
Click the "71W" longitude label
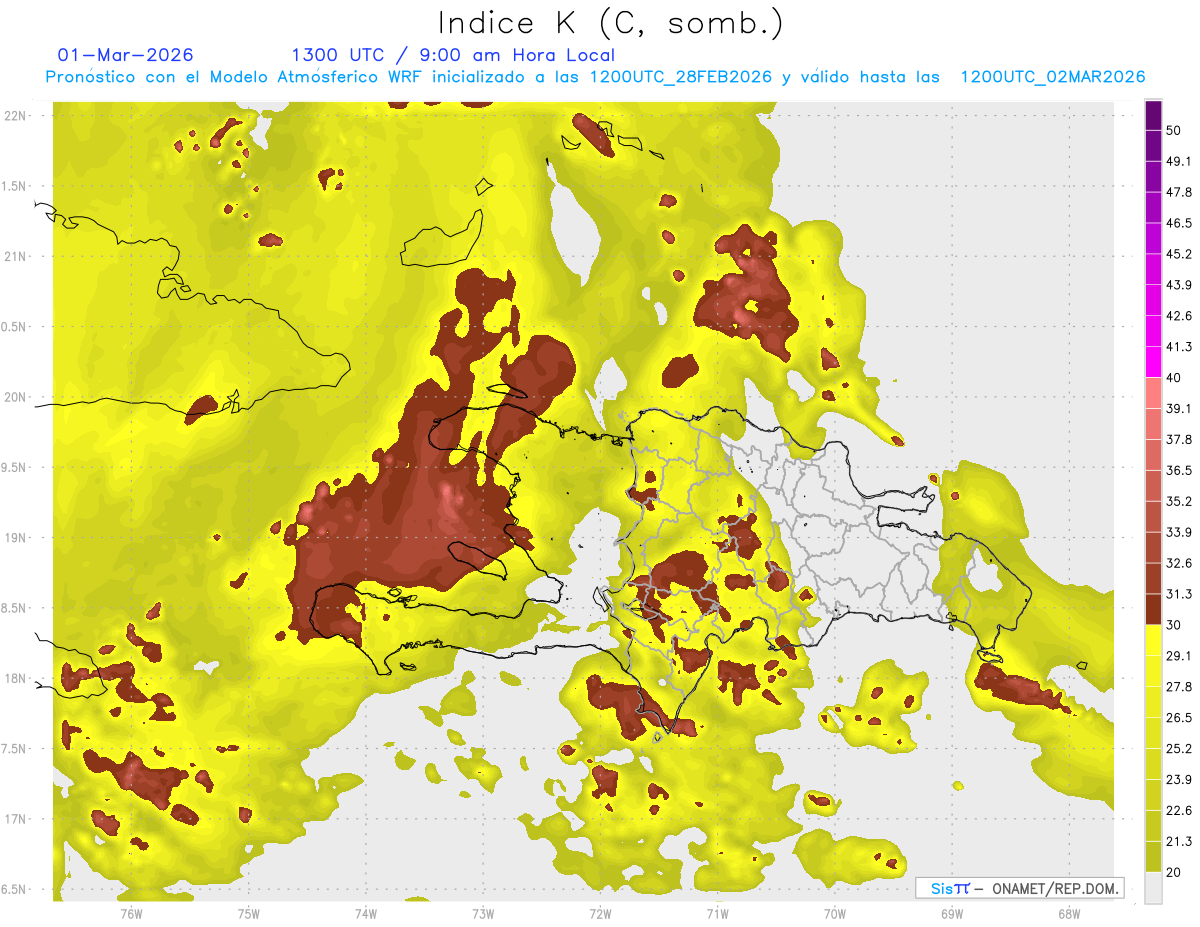[x=717, y=913]
